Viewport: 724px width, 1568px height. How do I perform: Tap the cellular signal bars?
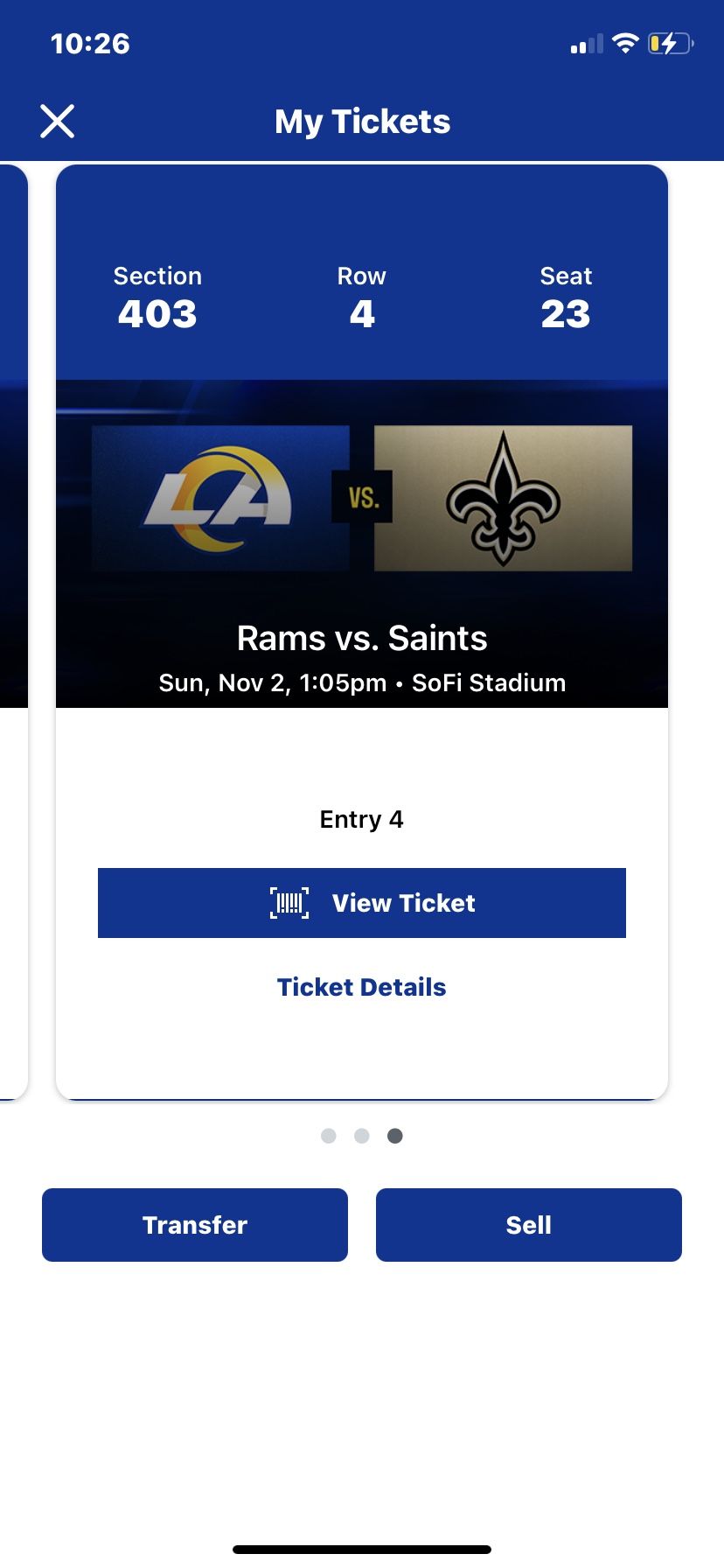tap(587, 44)
